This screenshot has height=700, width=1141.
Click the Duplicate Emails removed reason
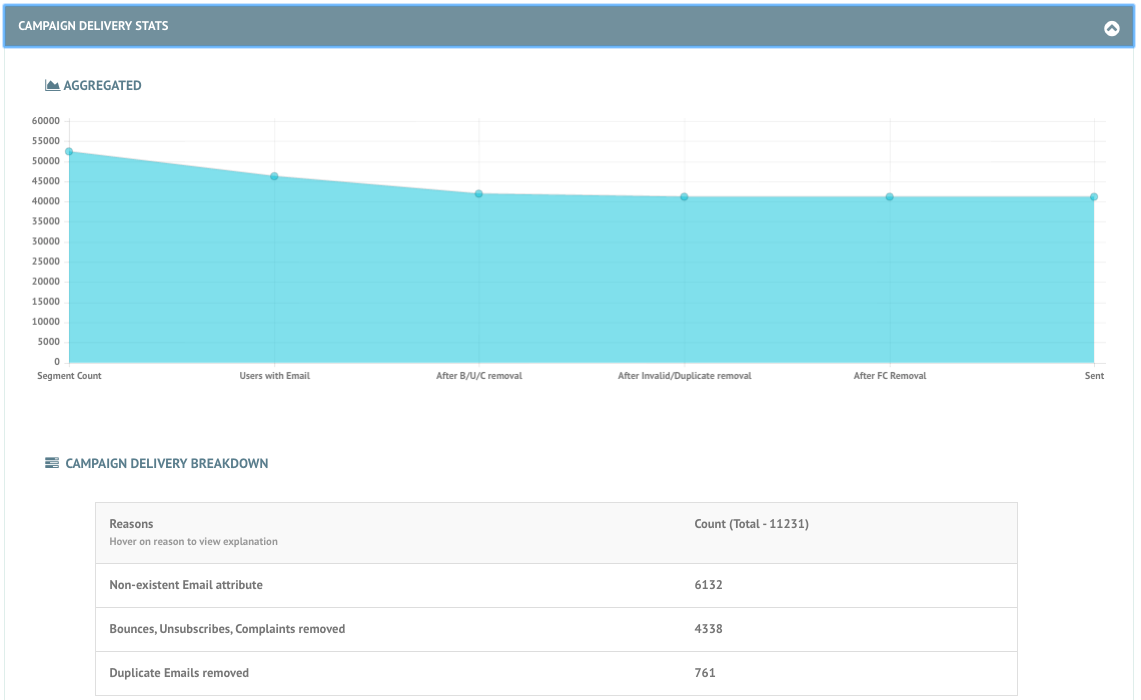click(179, 673)
